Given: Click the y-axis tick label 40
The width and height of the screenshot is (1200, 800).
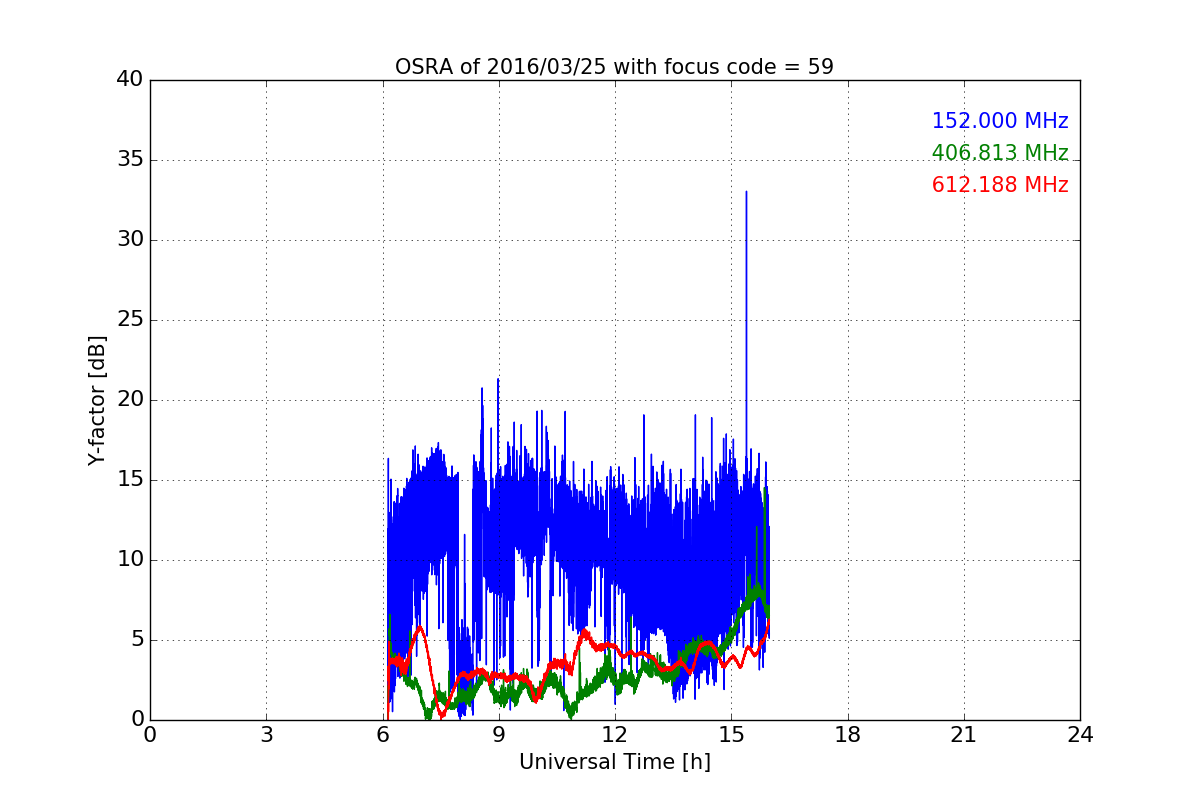Looking at the screenshot, I should (x=130, y=80).
